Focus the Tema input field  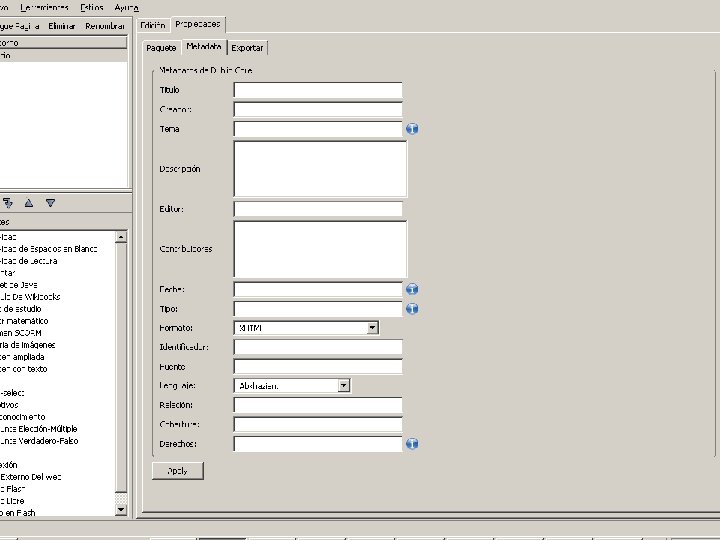318,129
